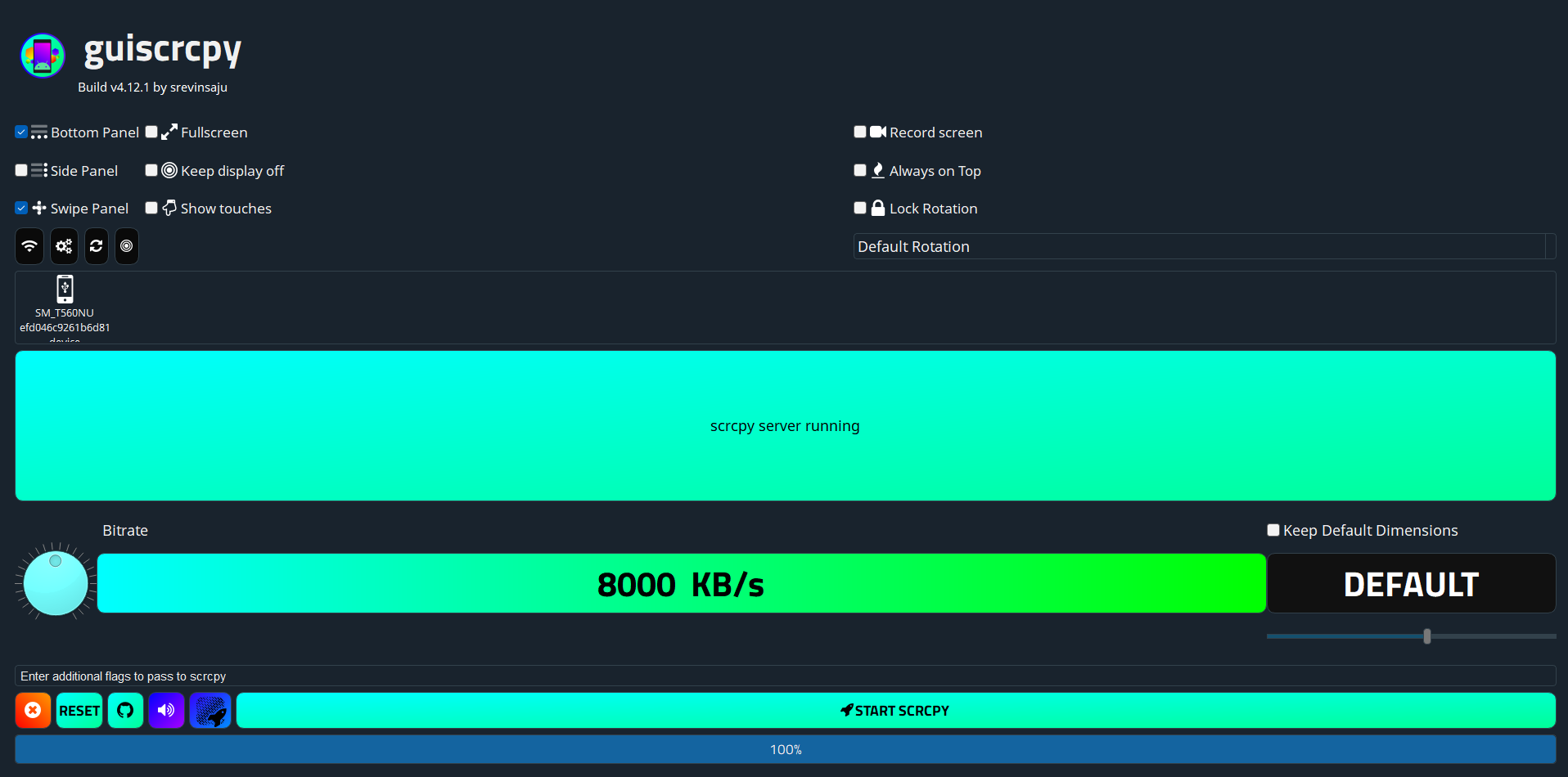Screen dimensions: 1568x777
Task: Check Keep Default Dimensions
Action: click(x=1273, y=530)
